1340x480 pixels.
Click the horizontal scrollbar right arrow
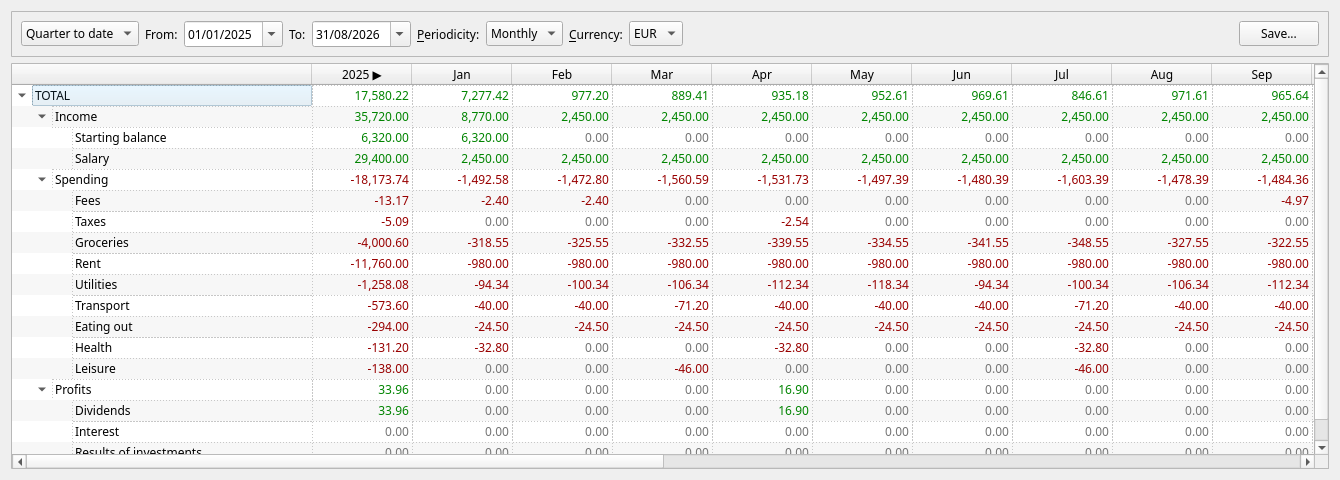click(x=1306, y=461)
